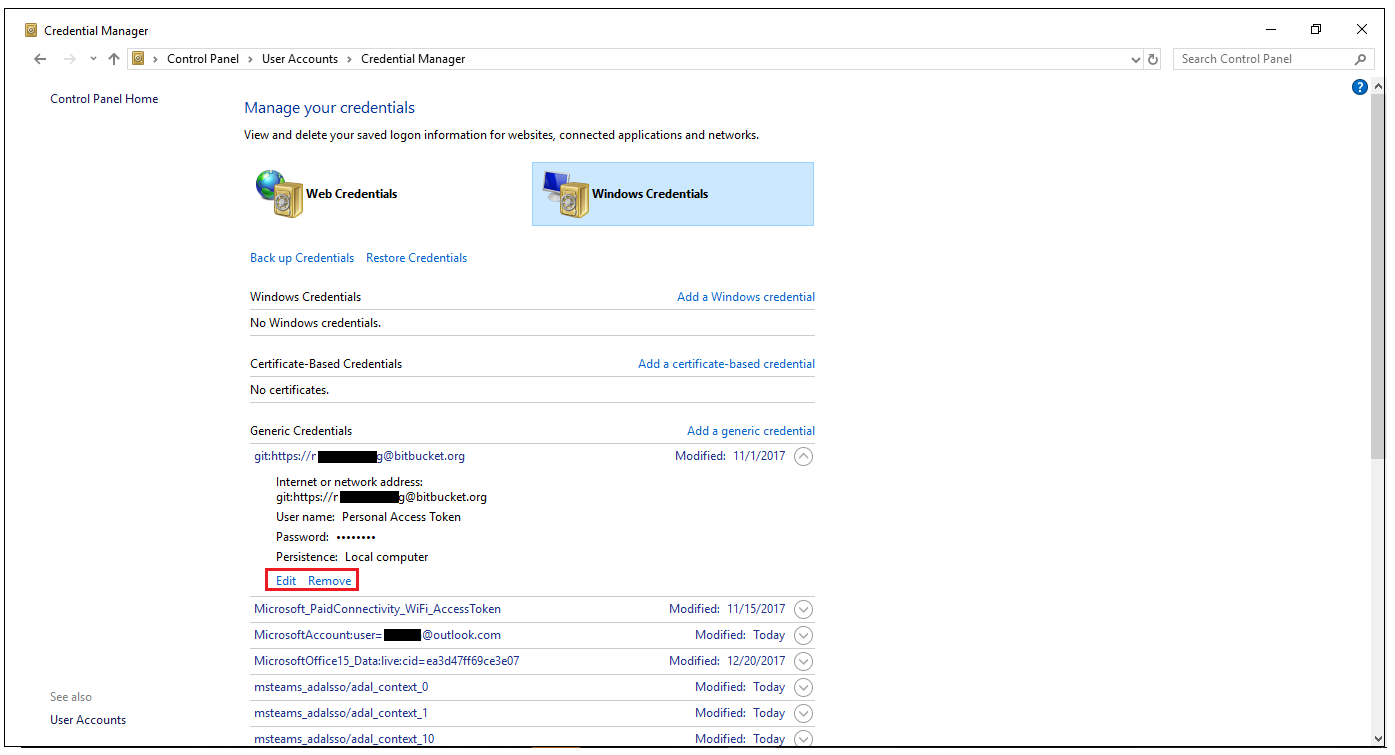1395x755 pixels.
Task: Click Add a generic credential
Action: [x=751, y=431]
